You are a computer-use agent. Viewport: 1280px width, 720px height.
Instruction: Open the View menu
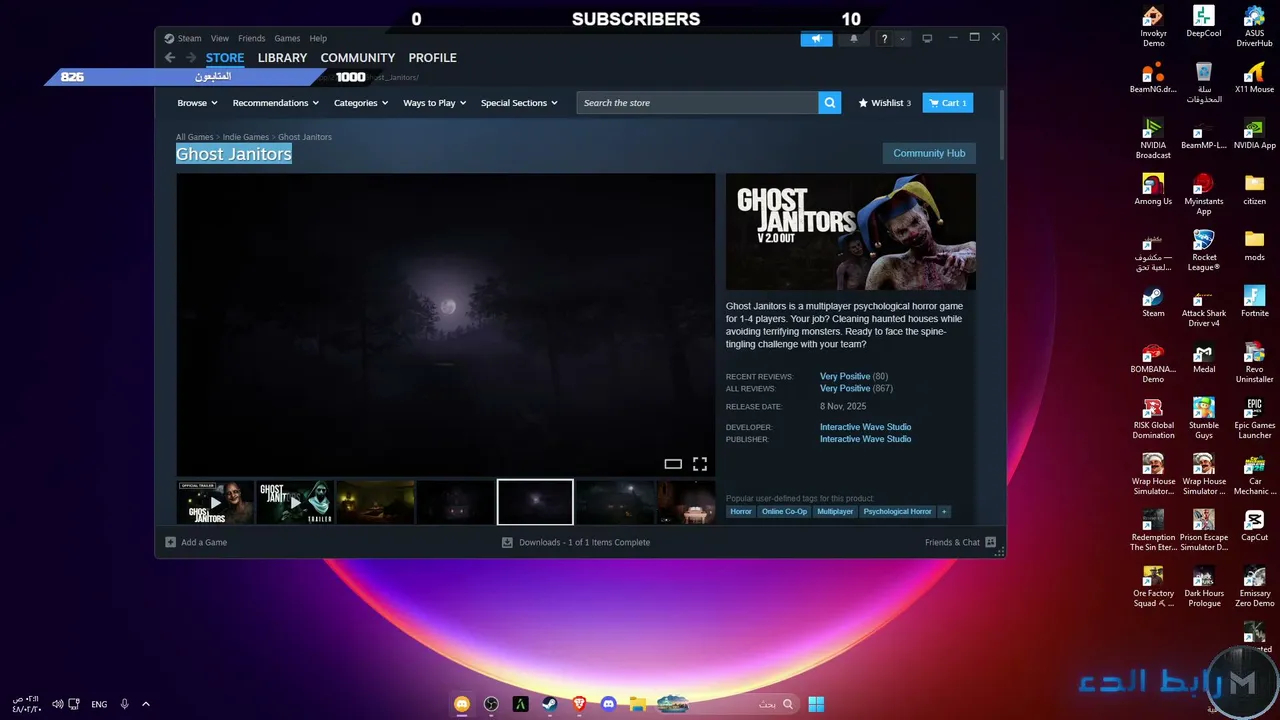220,39
